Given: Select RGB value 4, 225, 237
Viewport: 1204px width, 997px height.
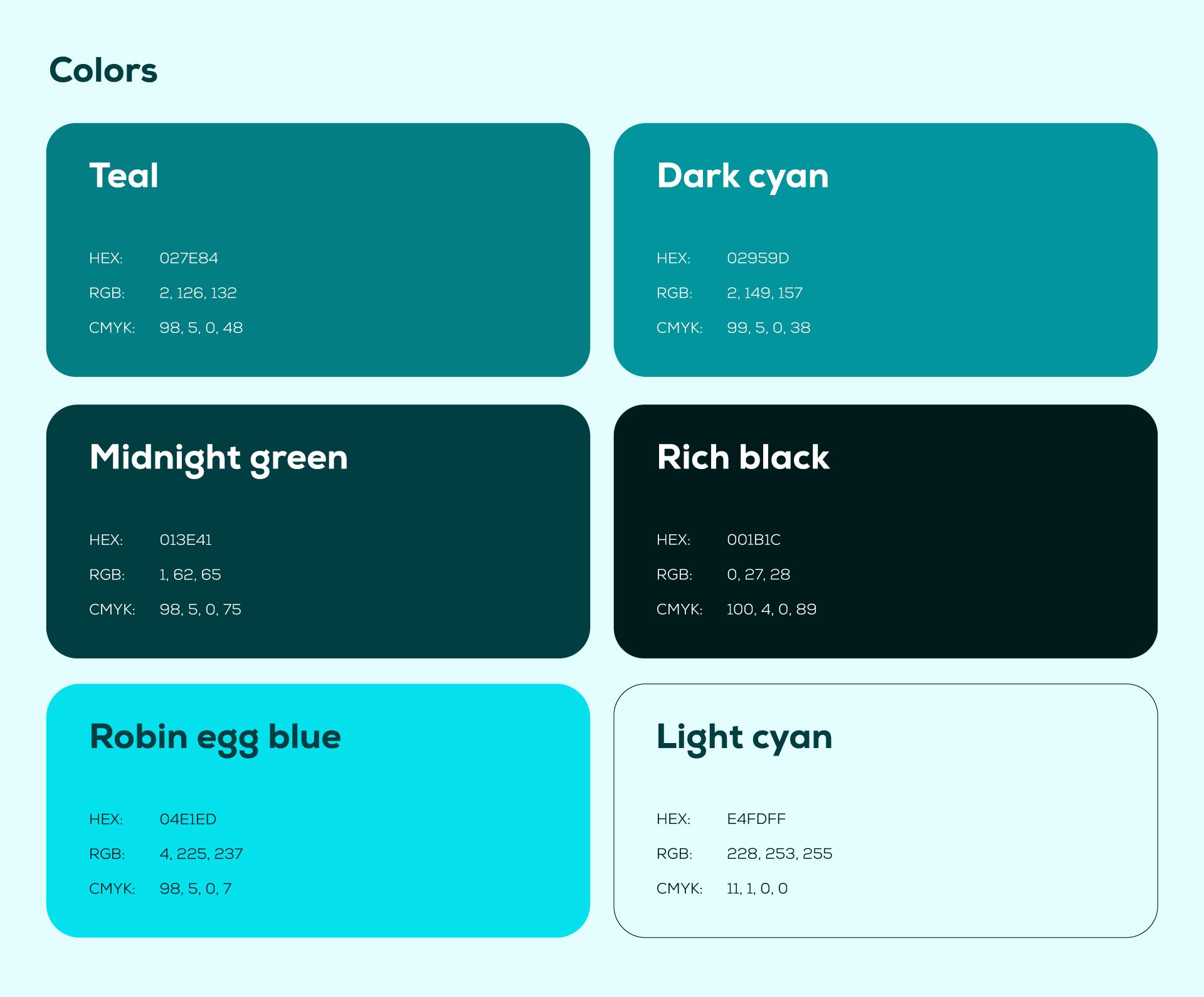Looking at the screenshot, I should coord(201,854).
